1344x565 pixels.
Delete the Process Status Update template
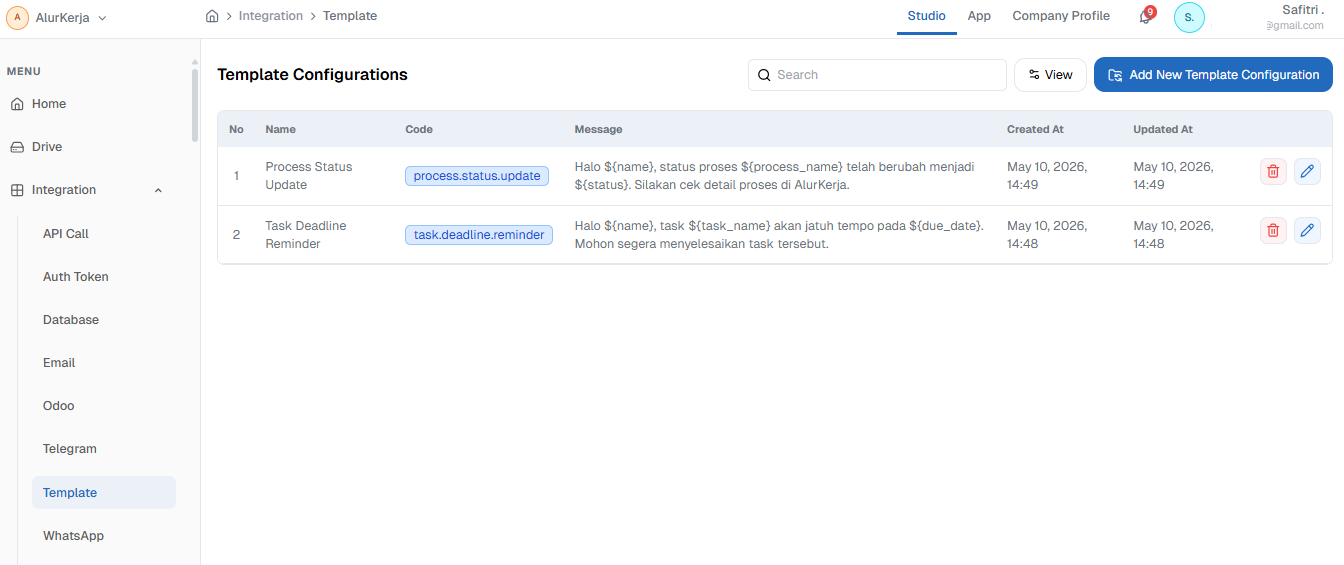coord(1273,172)
